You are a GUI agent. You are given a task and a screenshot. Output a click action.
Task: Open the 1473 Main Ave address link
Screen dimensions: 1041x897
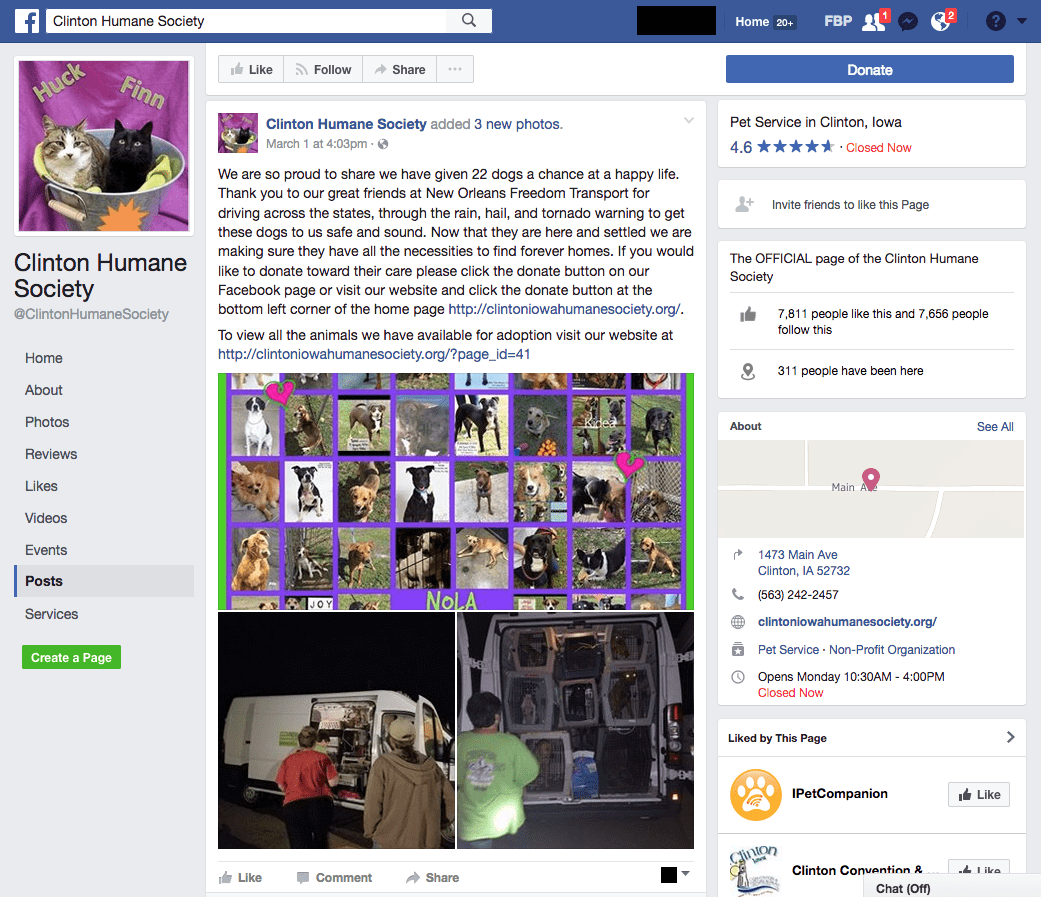(x=803, y=562)
